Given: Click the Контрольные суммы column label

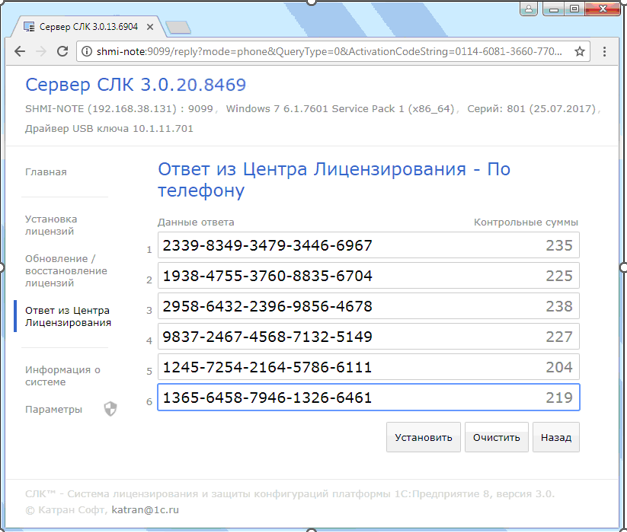Looking at the screenshot, I should [526, 222].
